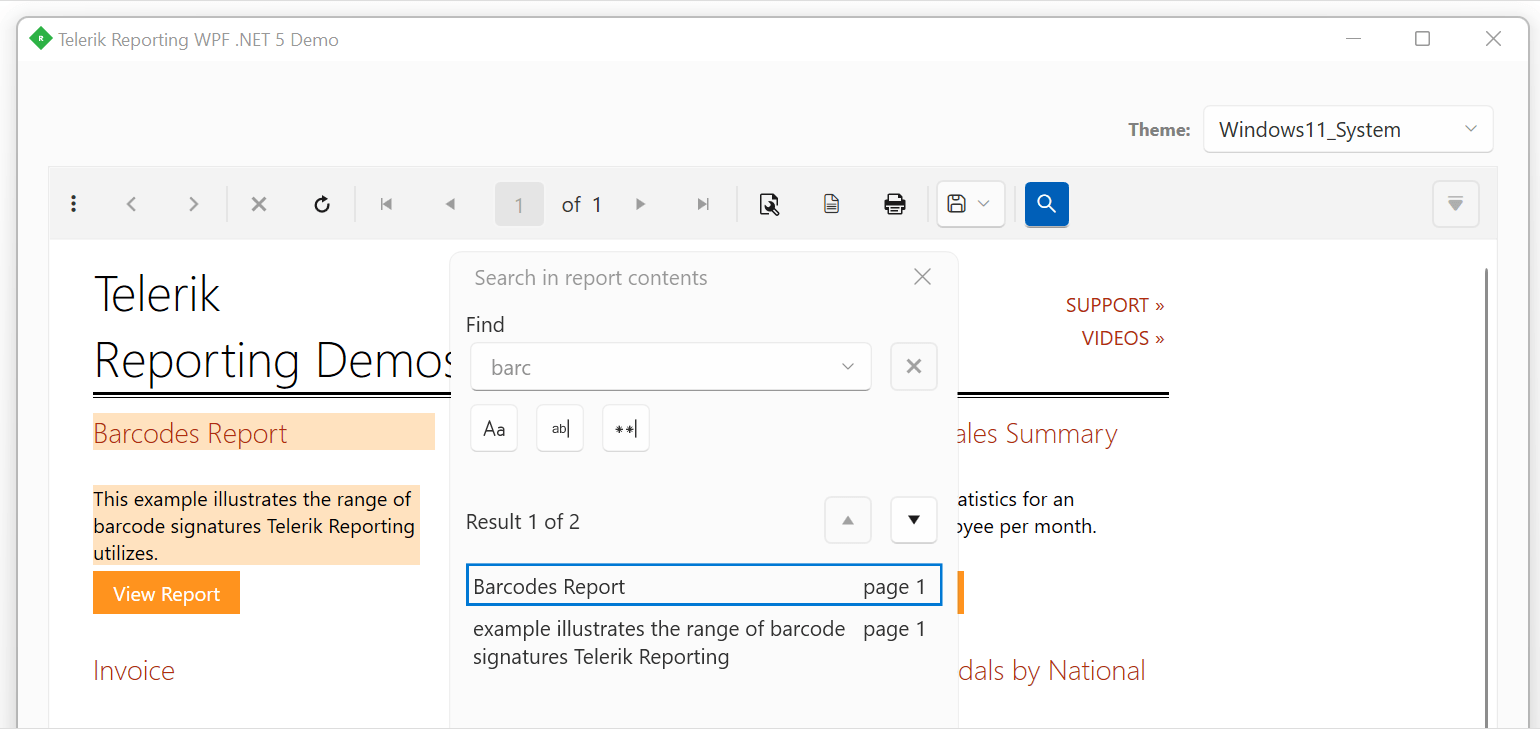Image resolution: width=1540 pixels, height=729 pixels.
Task: Collapse toolbar with the far-right arrow button
Action: click(1456, 204)
